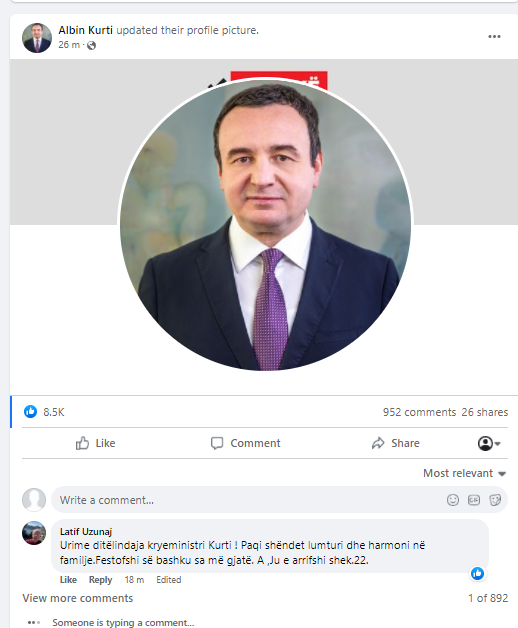Open the sticker picker in comment box

[x=495, y=500]
